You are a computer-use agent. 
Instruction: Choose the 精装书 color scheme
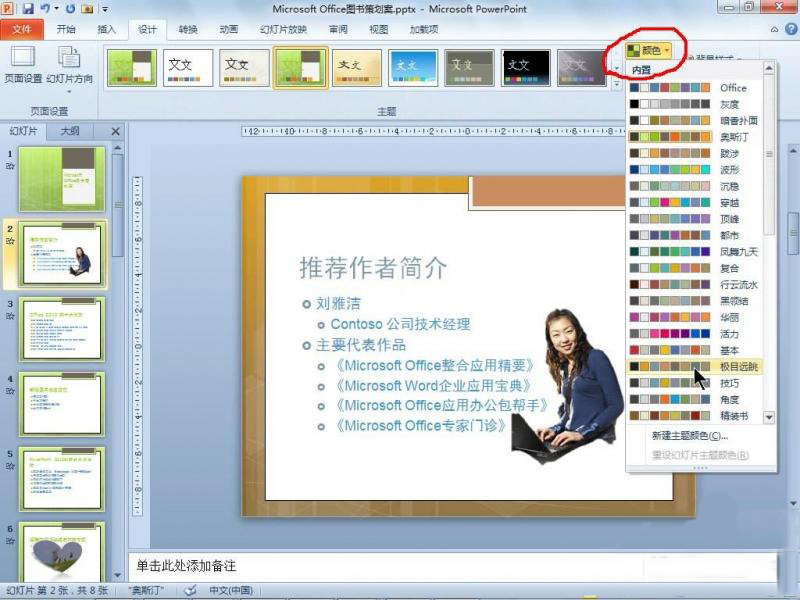coord(694,416)
